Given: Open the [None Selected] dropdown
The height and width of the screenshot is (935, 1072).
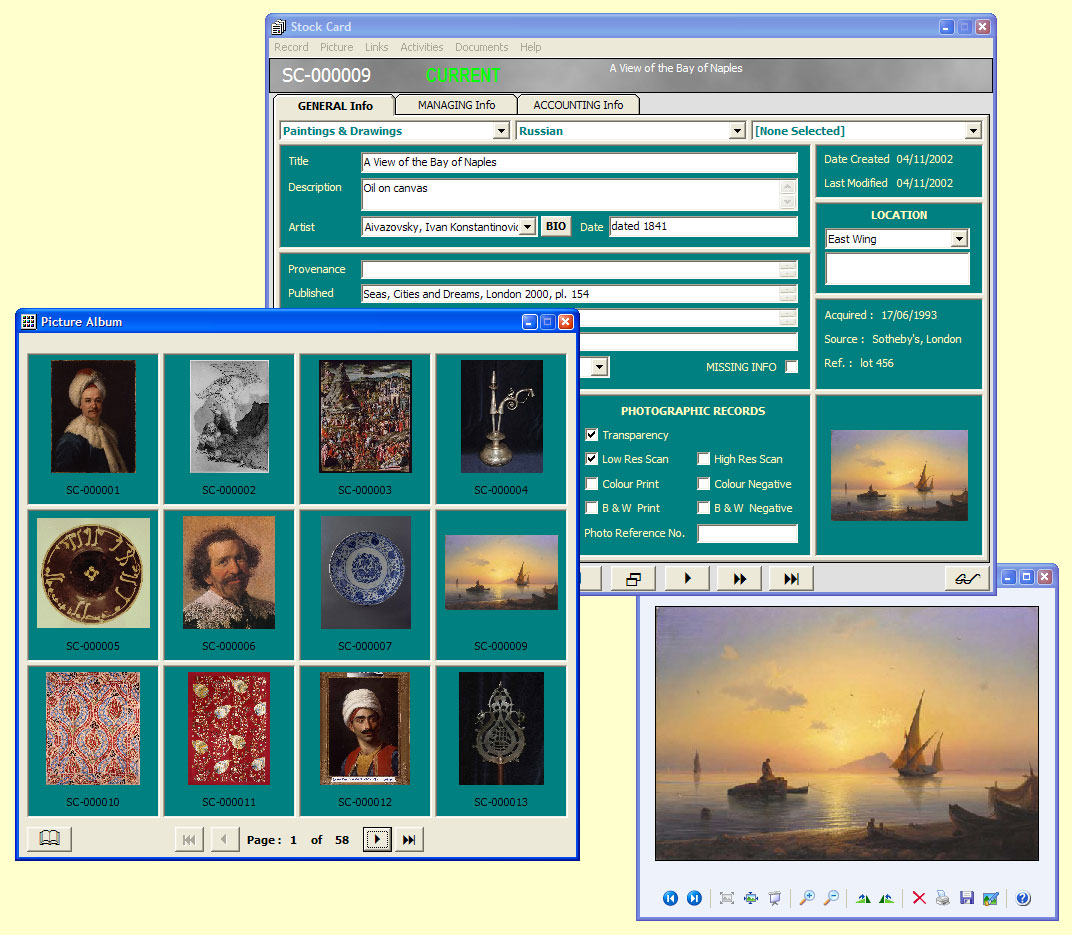Looking at the screenshot, I should [973, 131].
